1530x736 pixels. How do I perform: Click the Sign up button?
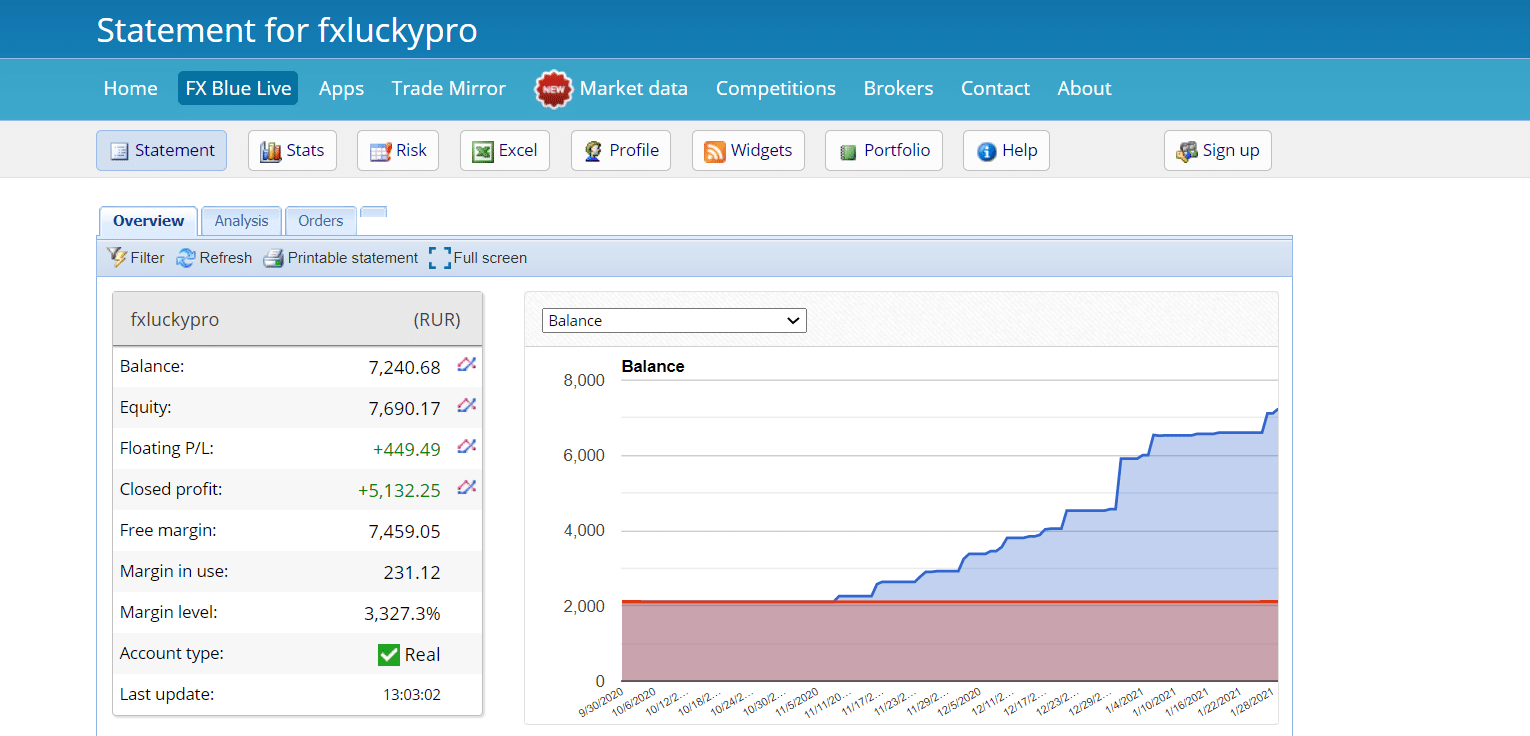1217,151
